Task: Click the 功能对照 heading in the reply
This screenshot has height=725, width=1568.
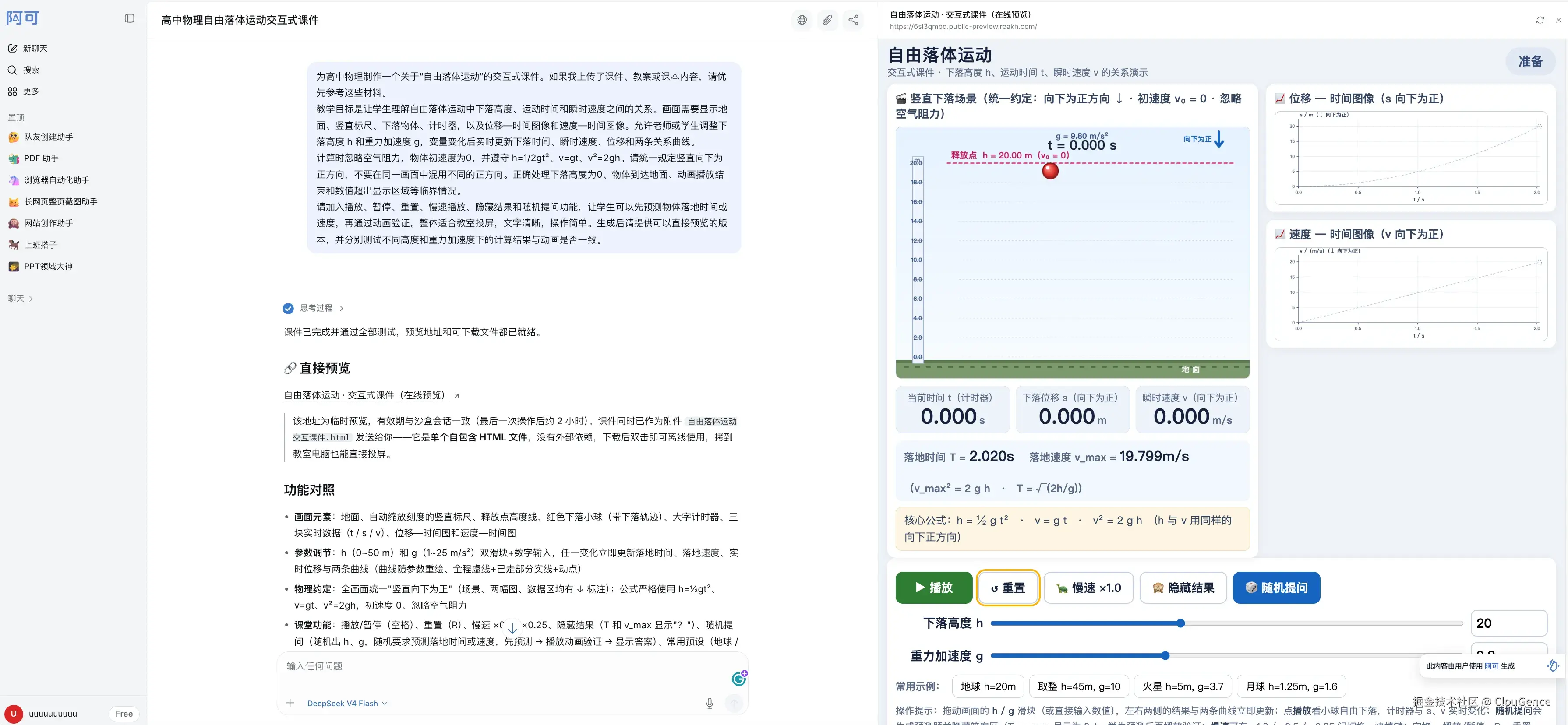Action: click(x=309, y=490)
